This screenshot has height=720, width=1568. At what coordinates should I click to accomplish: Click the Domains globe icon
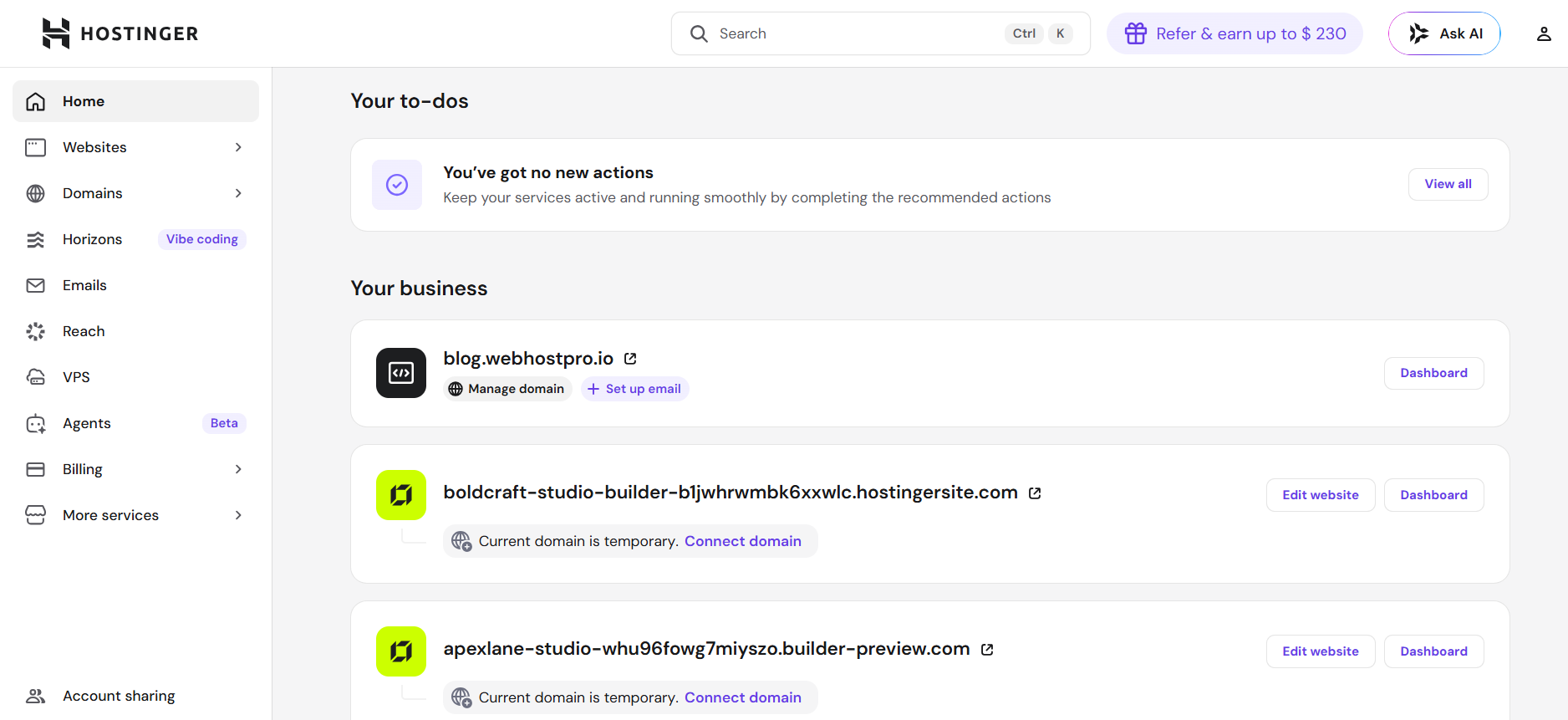[35, 193]
